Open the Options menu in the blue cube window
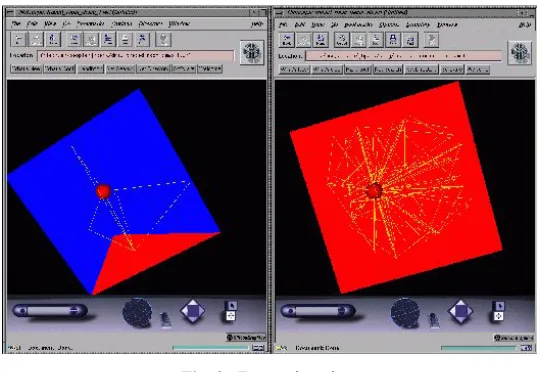 pos(122,24)
